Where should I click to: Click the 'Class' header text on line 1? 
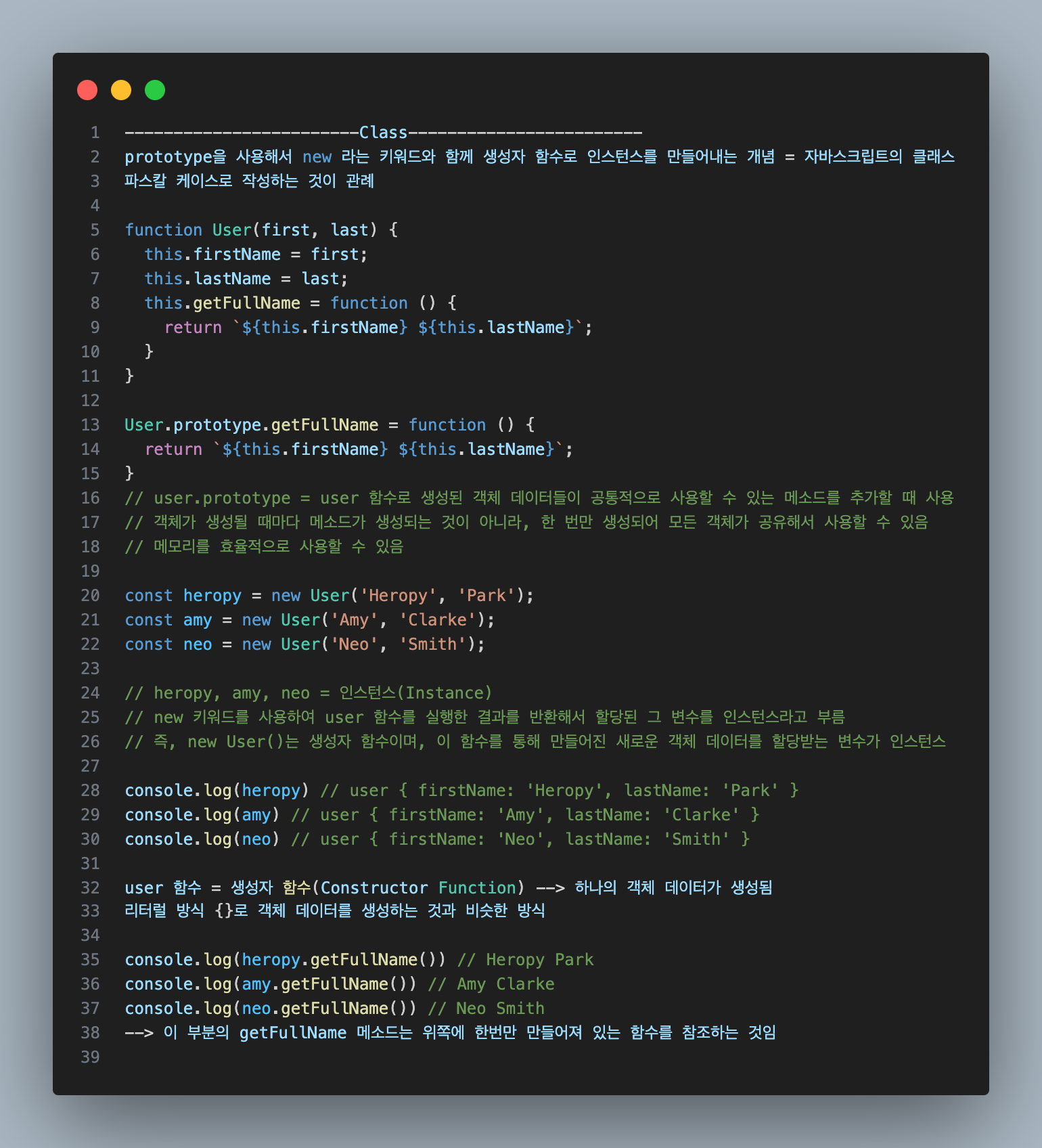pos(384,133)
